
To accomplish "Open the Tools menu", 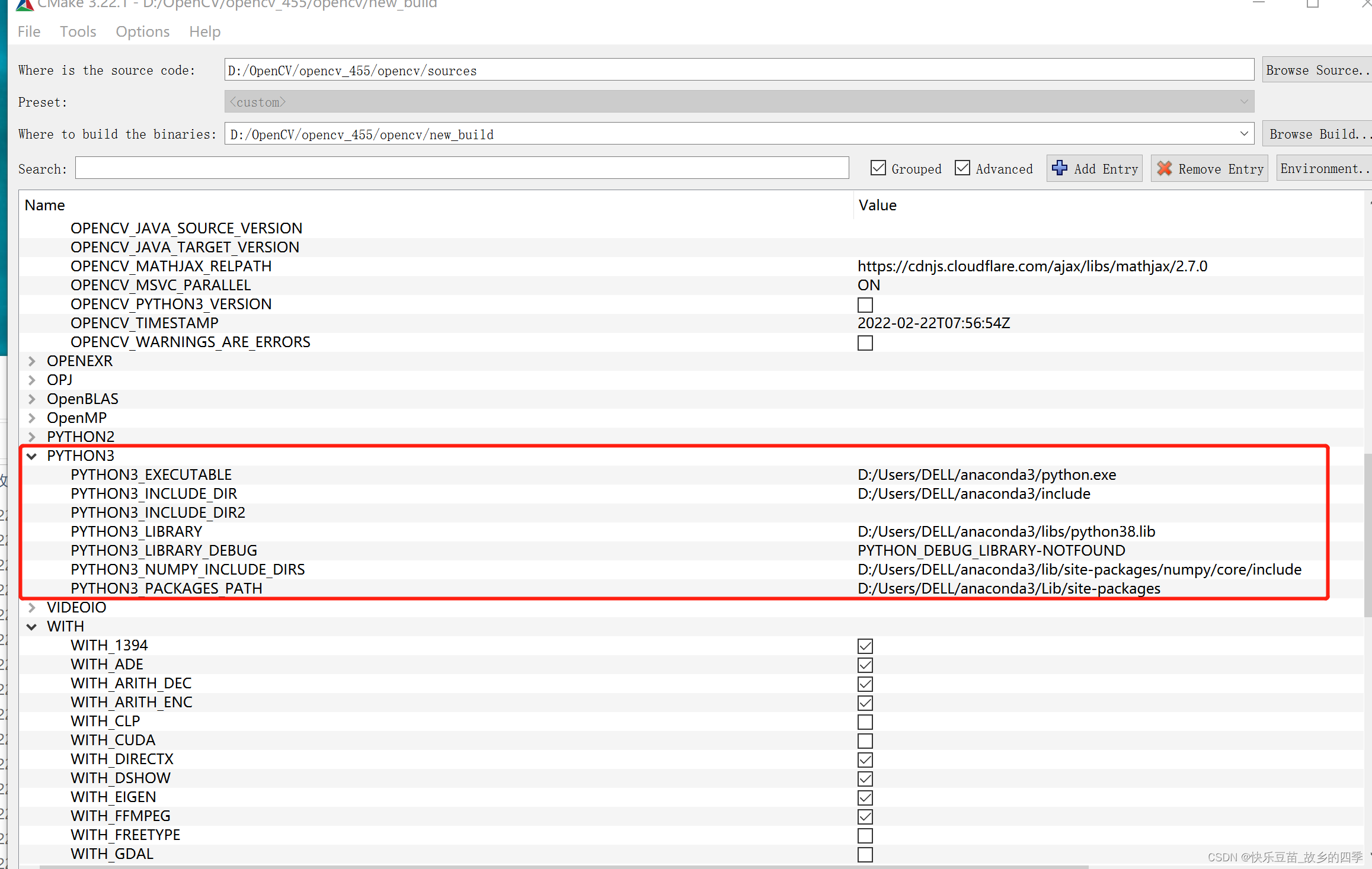I will [x=78, y=31].
